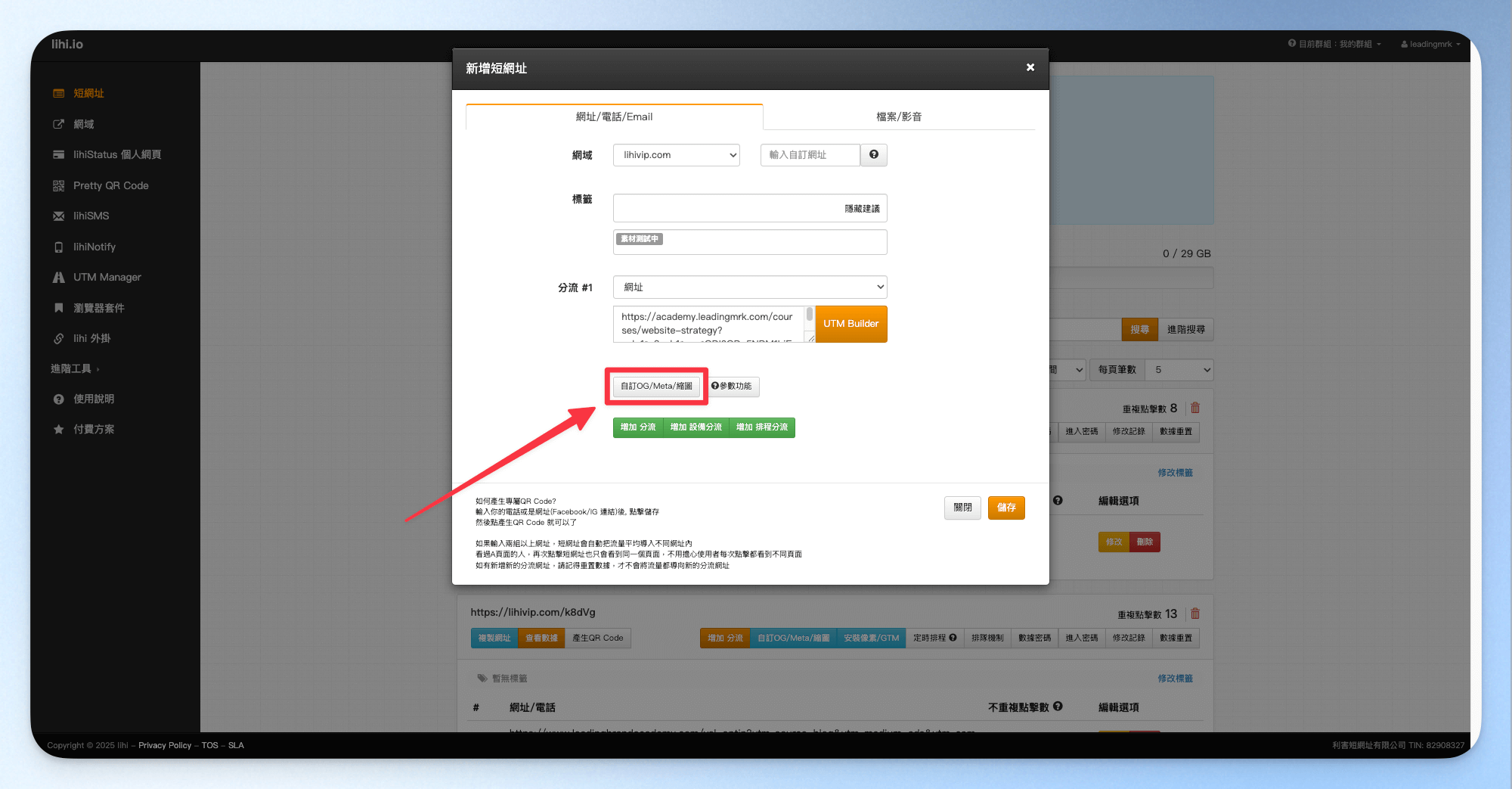
Task: Click the lihiStatus 個人網頁 card icon
Action: (x=58, y=154)
